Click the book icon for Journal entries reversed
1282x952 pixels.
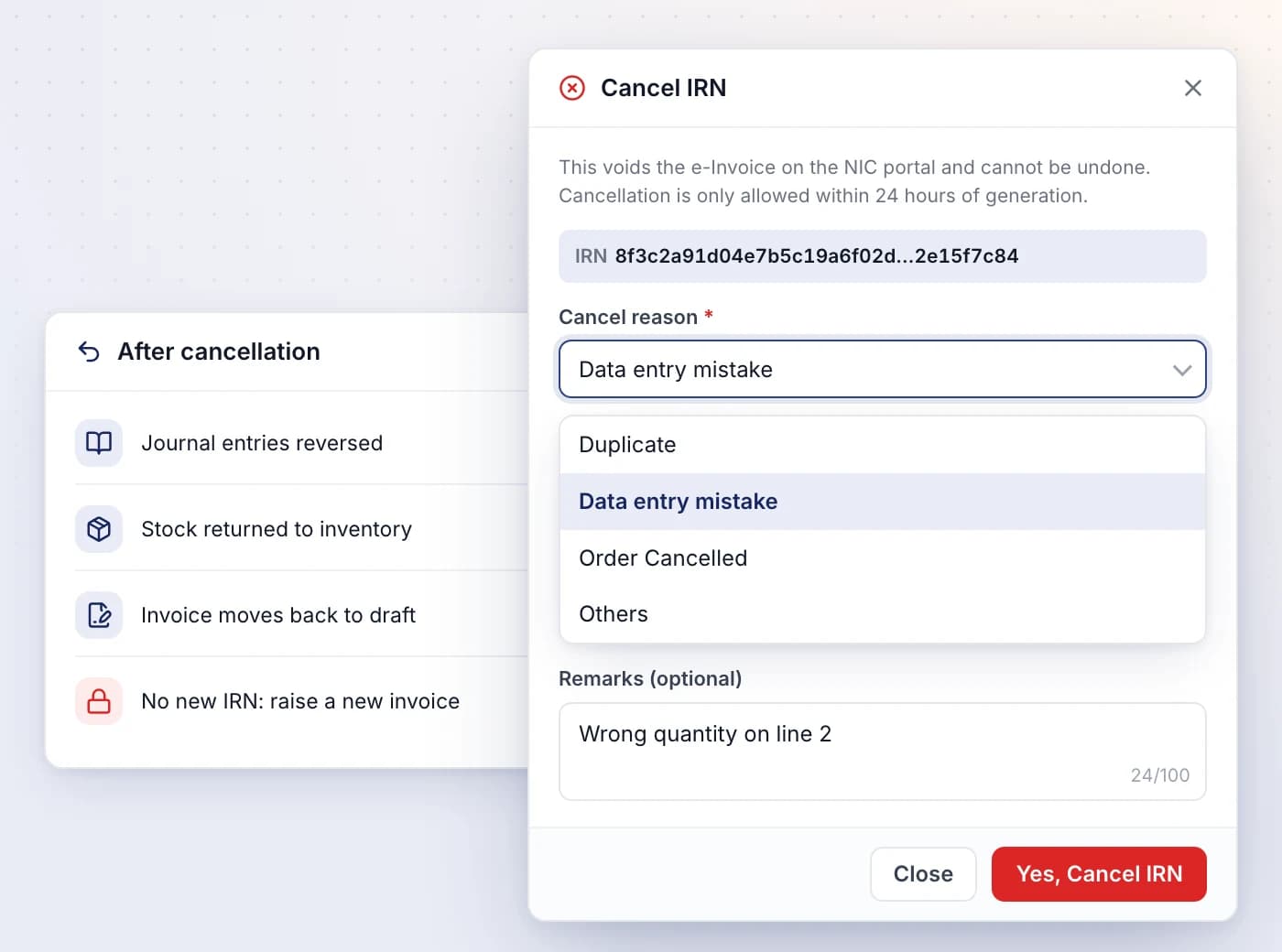point(99,443)
